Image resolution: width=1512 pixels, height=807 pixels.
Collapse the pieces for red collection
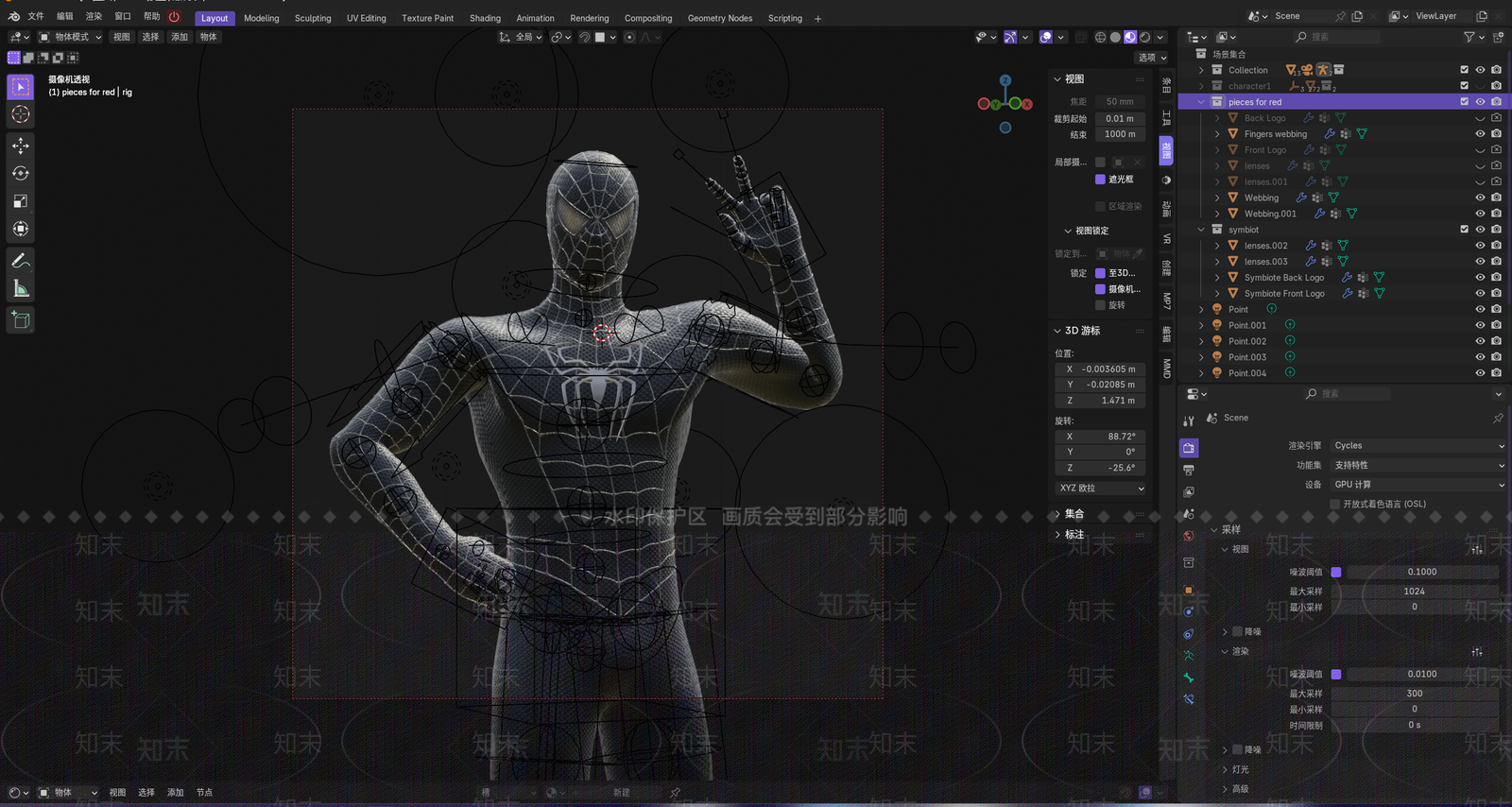[x=1201, y=102]
